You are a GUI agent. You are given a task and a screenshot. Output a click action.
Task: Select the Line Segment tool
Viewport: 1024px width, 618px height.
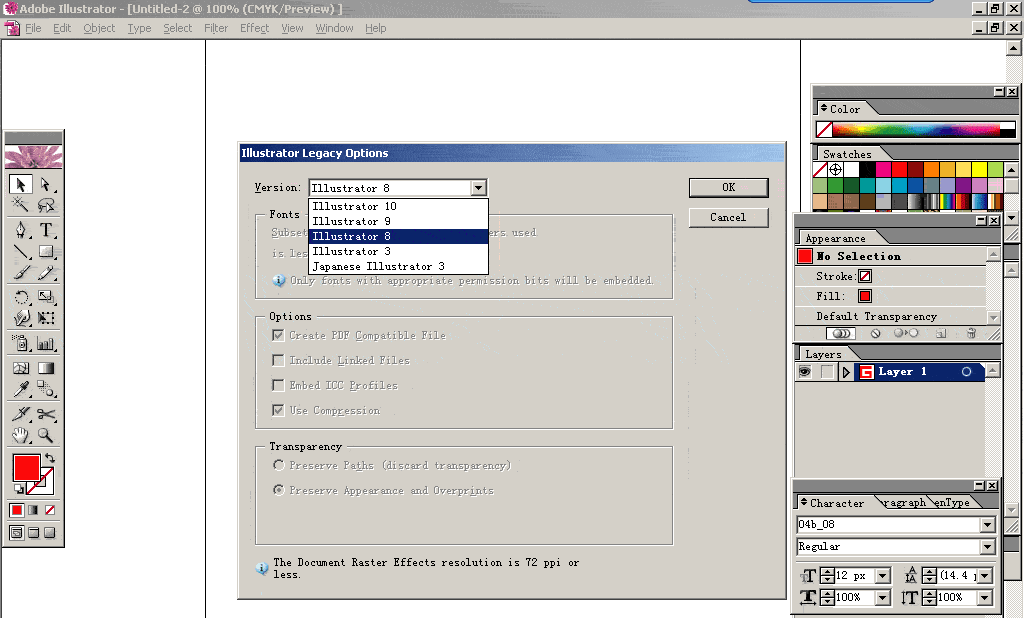click(20, 252)
